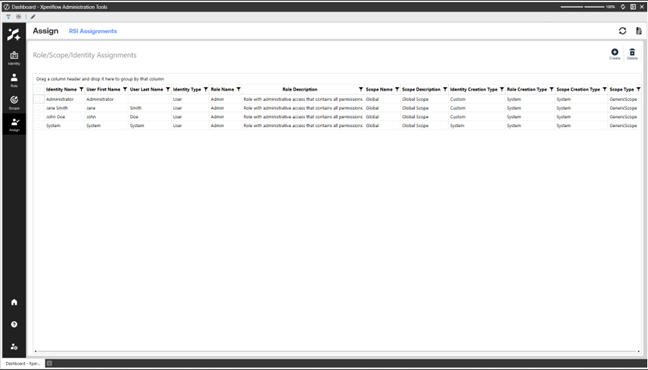Open filter for User First Name column
The height and width of the screenshot is (370, 648).
[125, 89]
